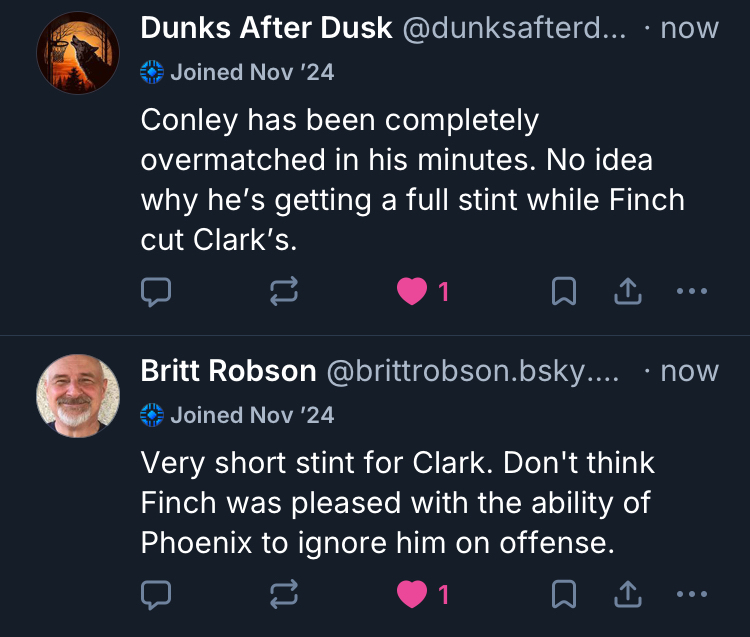
Task: Share the Dunks After Dusk post
Action: point(626,291)
